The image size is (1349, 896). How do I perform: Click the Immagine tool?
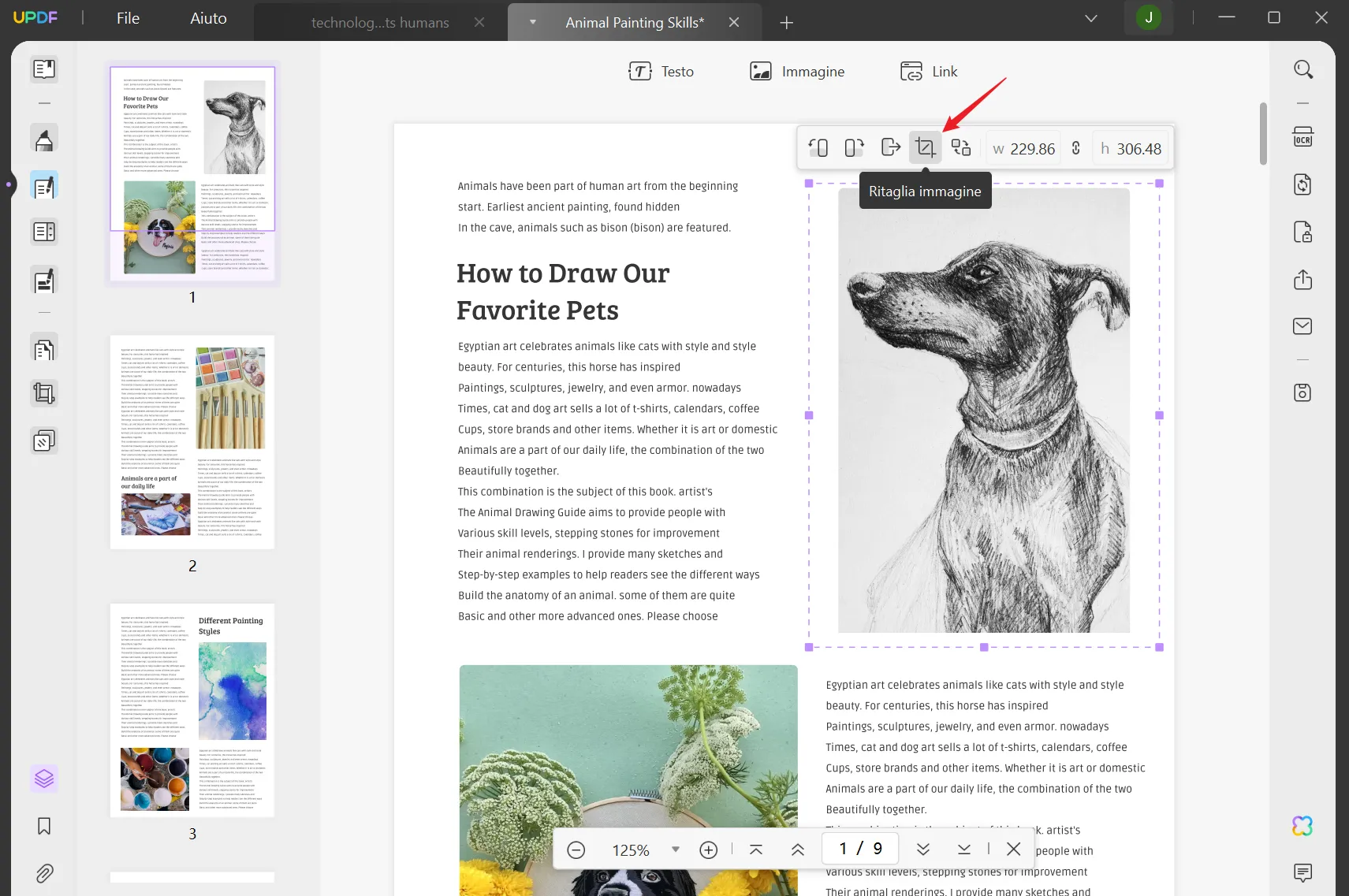(x=797, y=72)
